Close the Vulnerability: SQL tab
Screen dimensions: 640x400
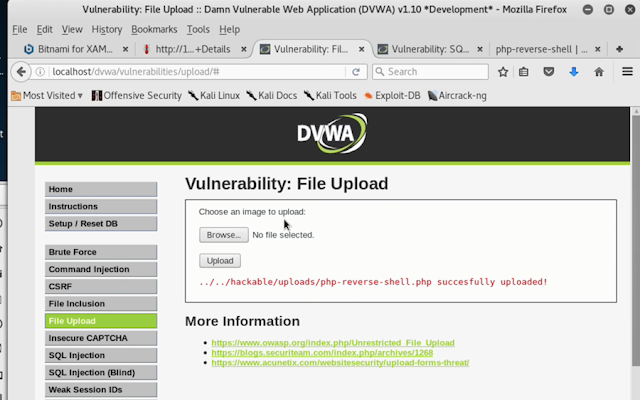pyautogui.click(x=480, y=49)
